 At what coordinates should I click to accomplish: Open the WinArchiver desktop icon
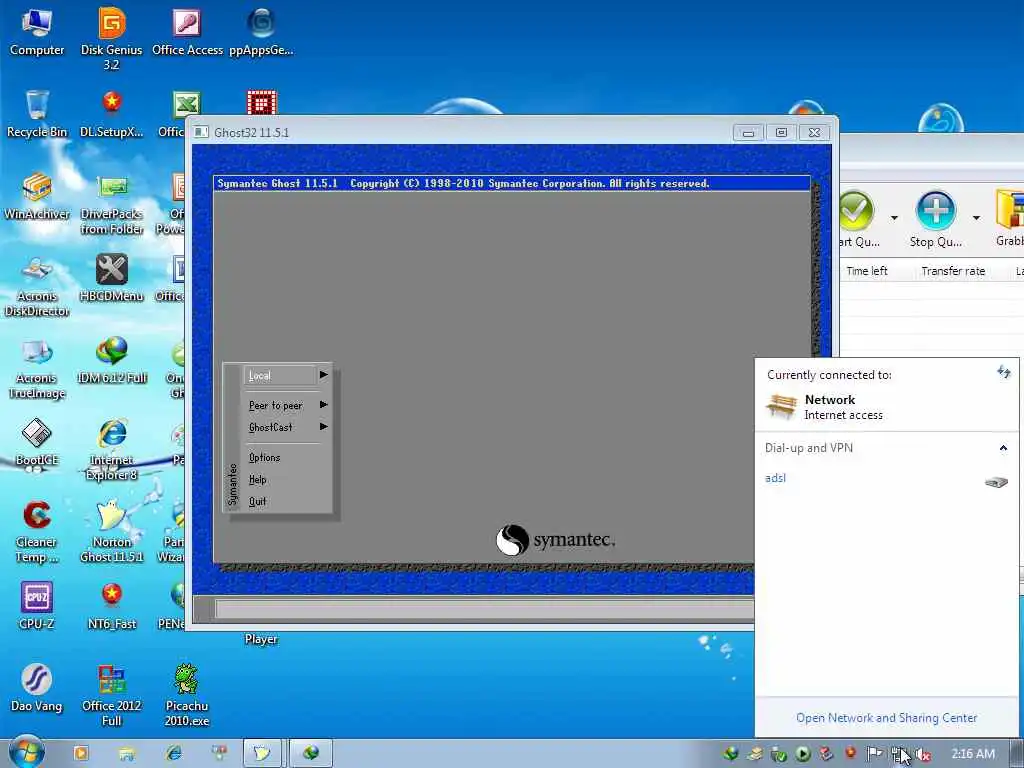(x=37, y=196)
